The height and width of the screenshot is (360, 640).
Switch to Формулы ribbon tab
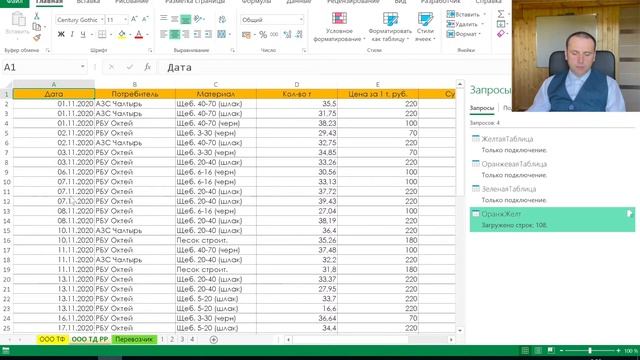256,2
